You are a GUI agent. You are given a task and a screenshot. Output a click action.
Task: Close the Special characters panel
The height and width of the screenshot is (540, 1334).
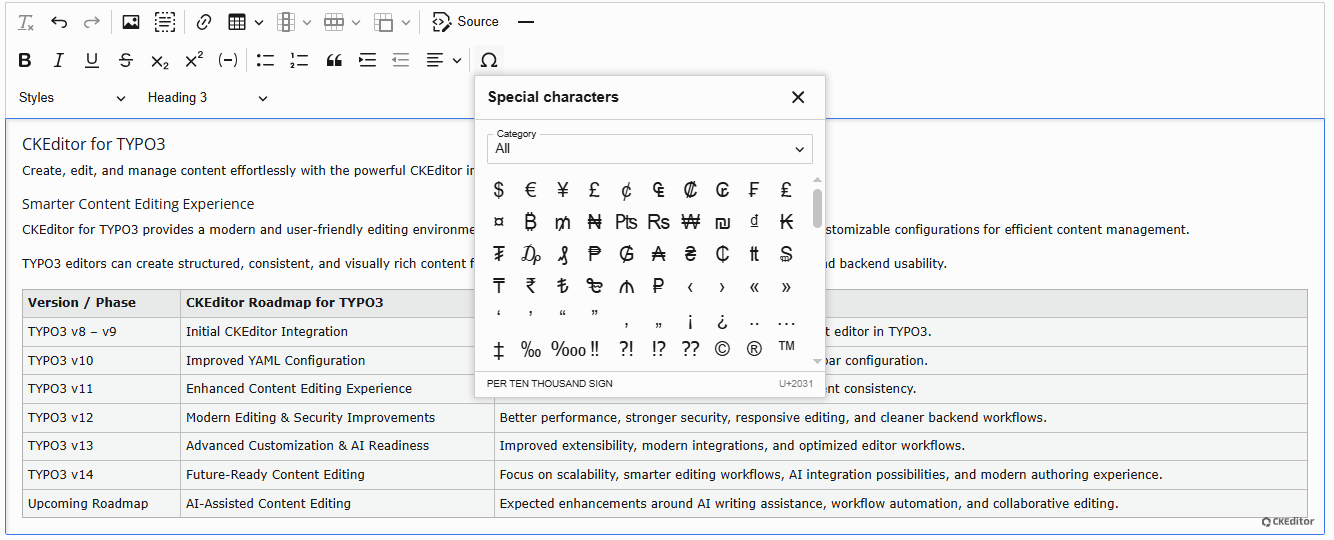coord(798,97)
